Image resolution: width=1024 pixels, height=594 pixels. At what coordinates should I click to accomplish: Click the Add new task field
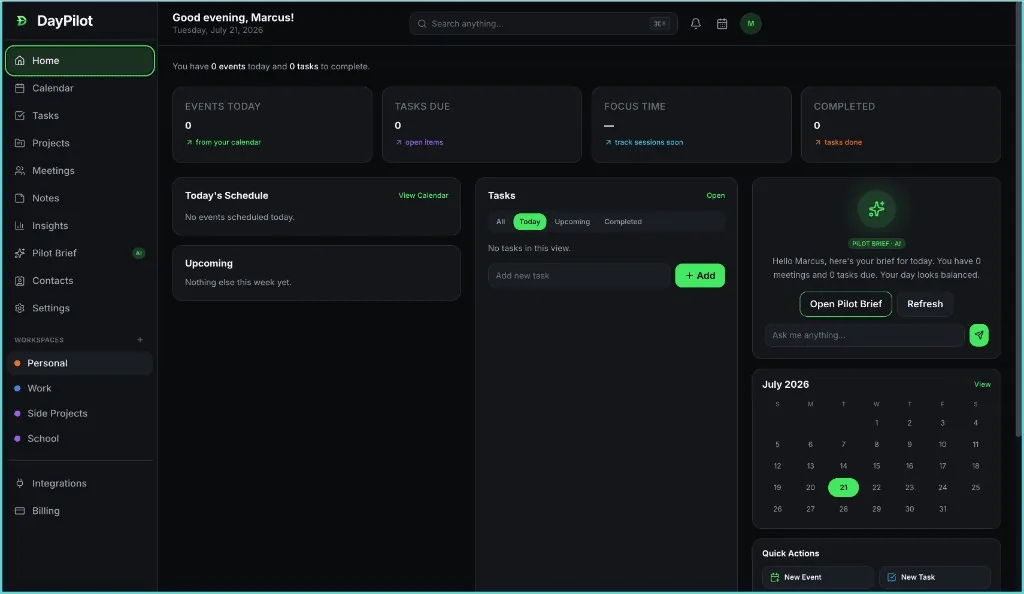tap(579, 276)
